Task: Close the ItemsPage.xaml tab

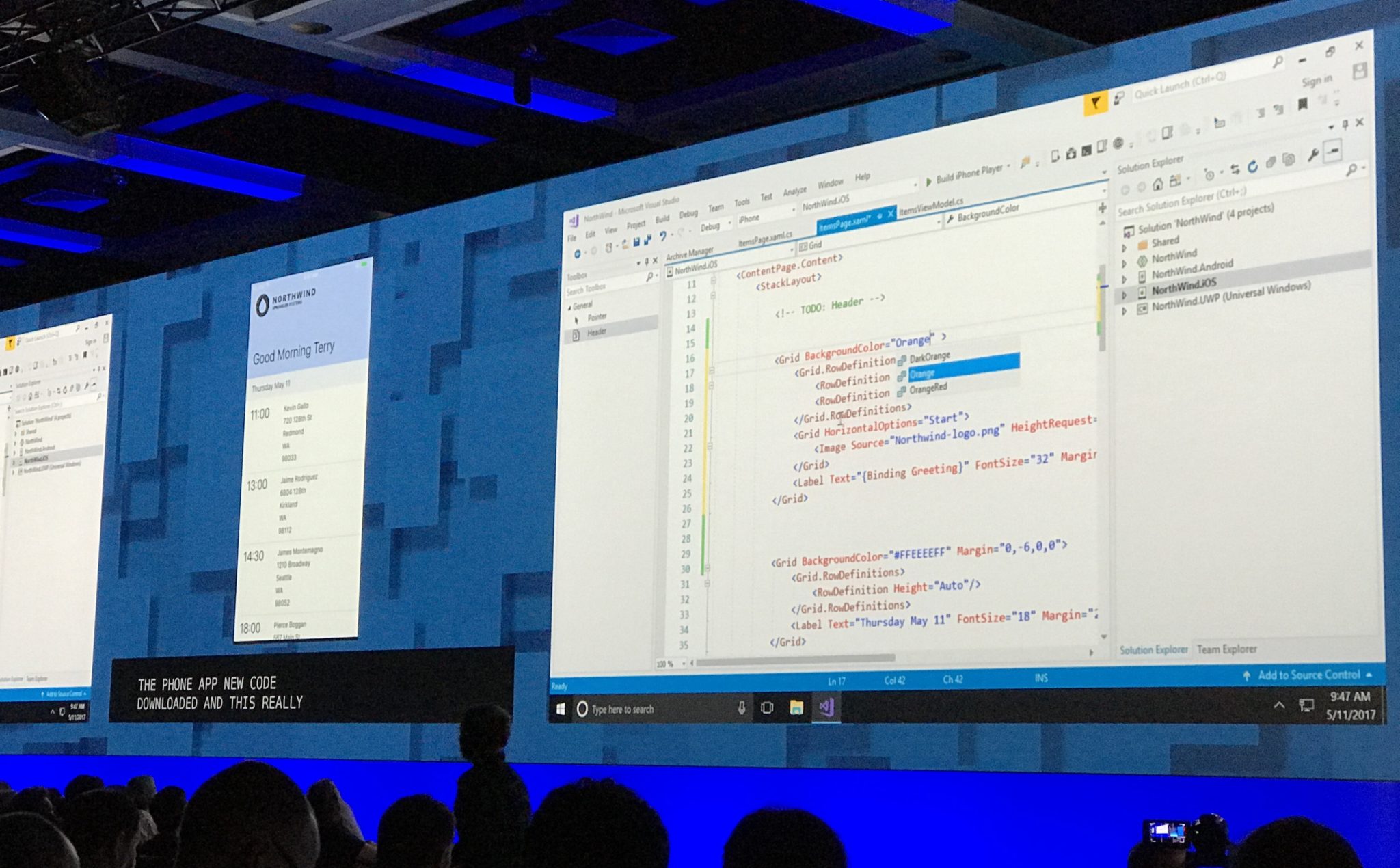Action: [891, 214]
